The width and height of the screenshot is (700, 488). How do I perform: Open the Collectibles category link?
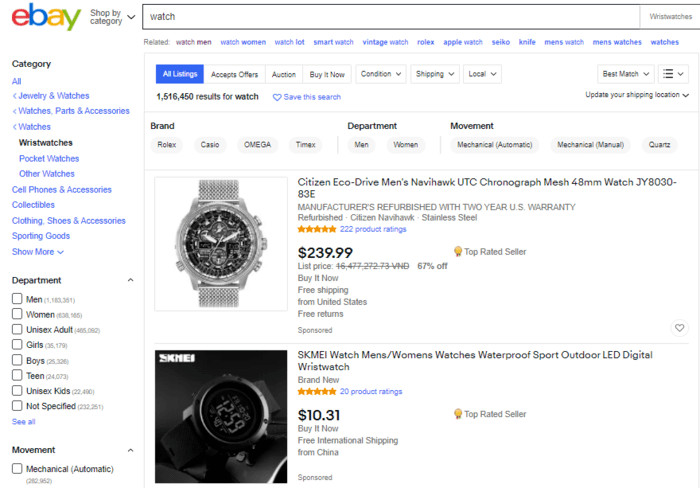33,205
